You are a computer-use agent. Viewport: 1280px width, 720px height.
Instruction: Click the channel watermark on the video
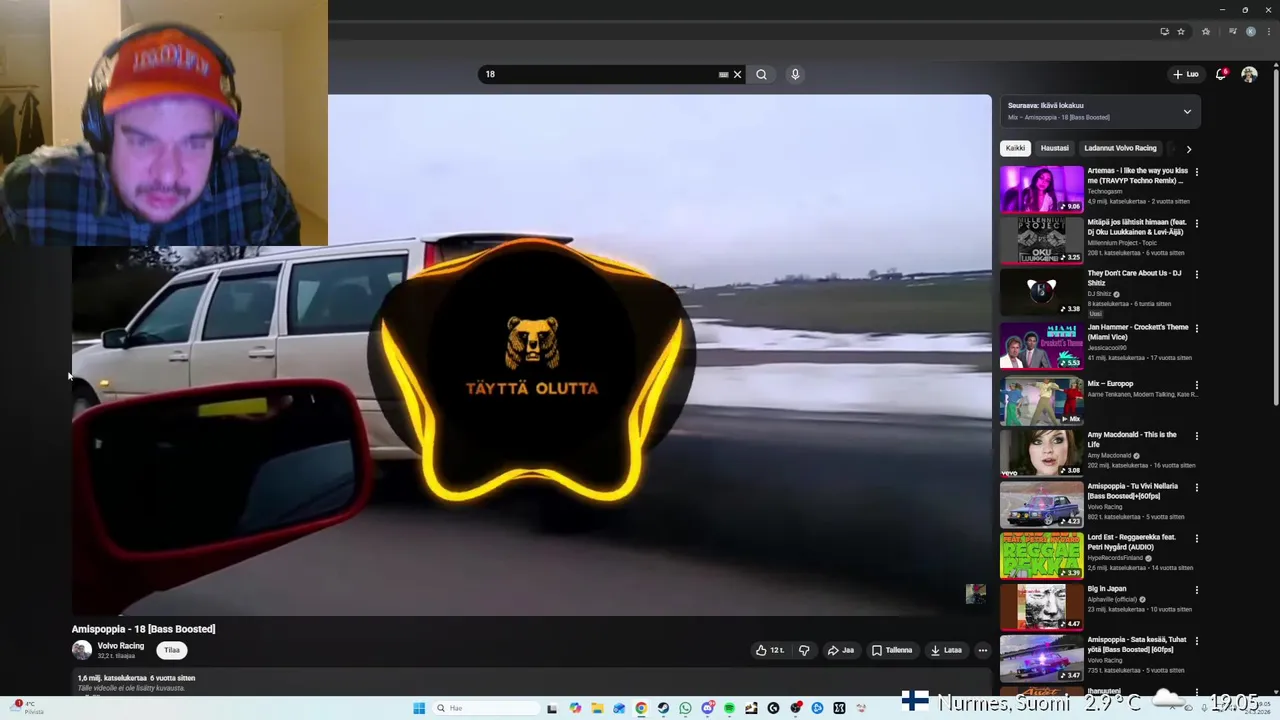[x=975, y=594]
